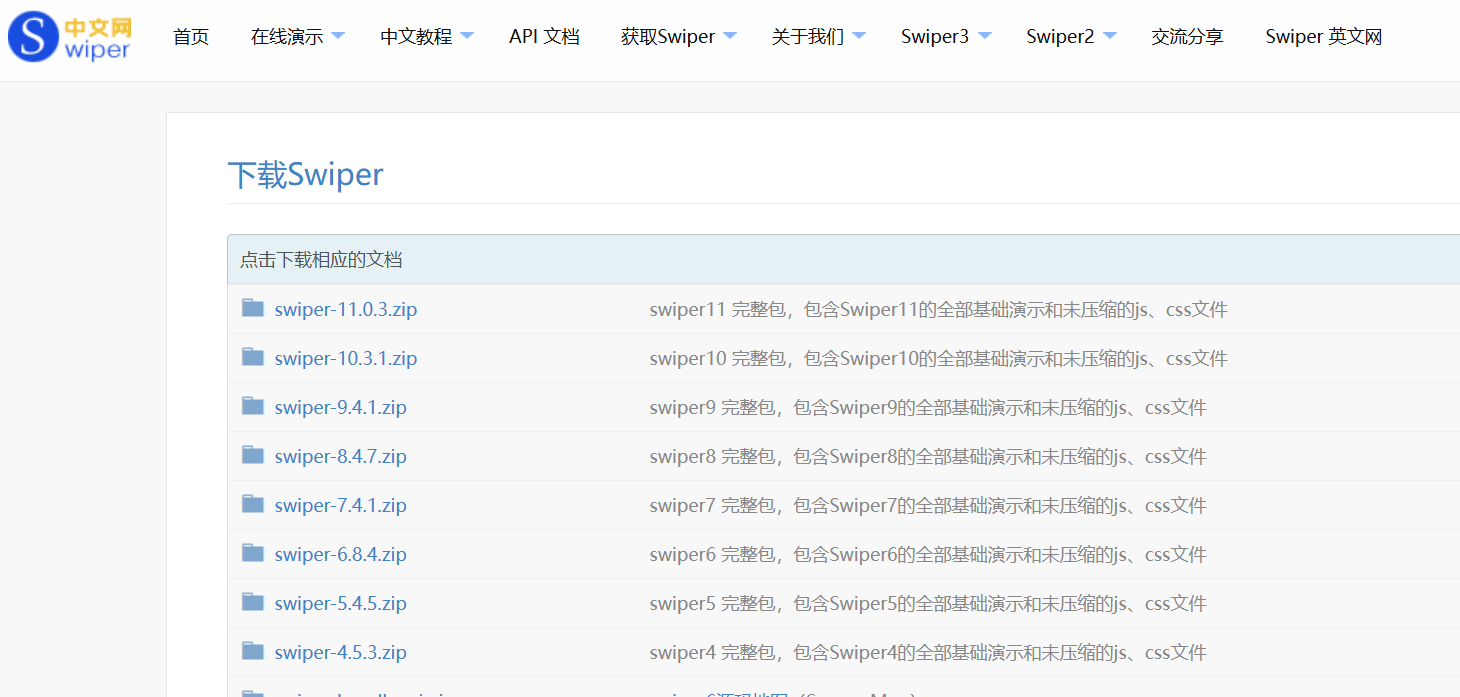
Task: Click the swiper8 完整包 description text
Action: coord(928,456)
